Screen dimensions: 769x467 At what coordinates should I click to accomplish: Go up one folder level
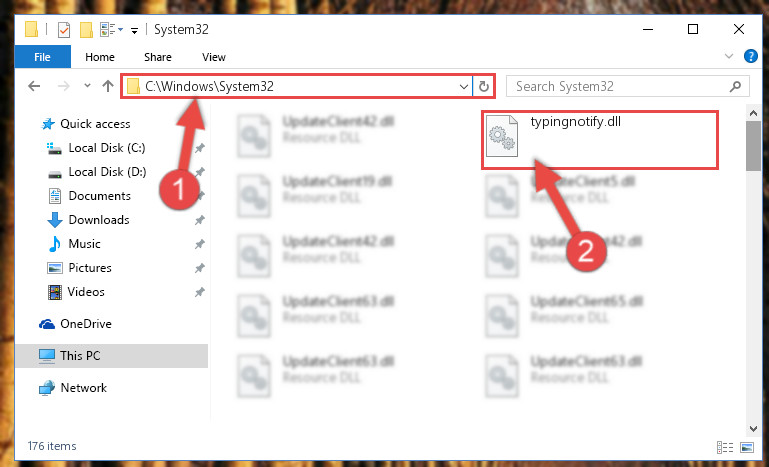pyautogui.click(x=108, y=86)
